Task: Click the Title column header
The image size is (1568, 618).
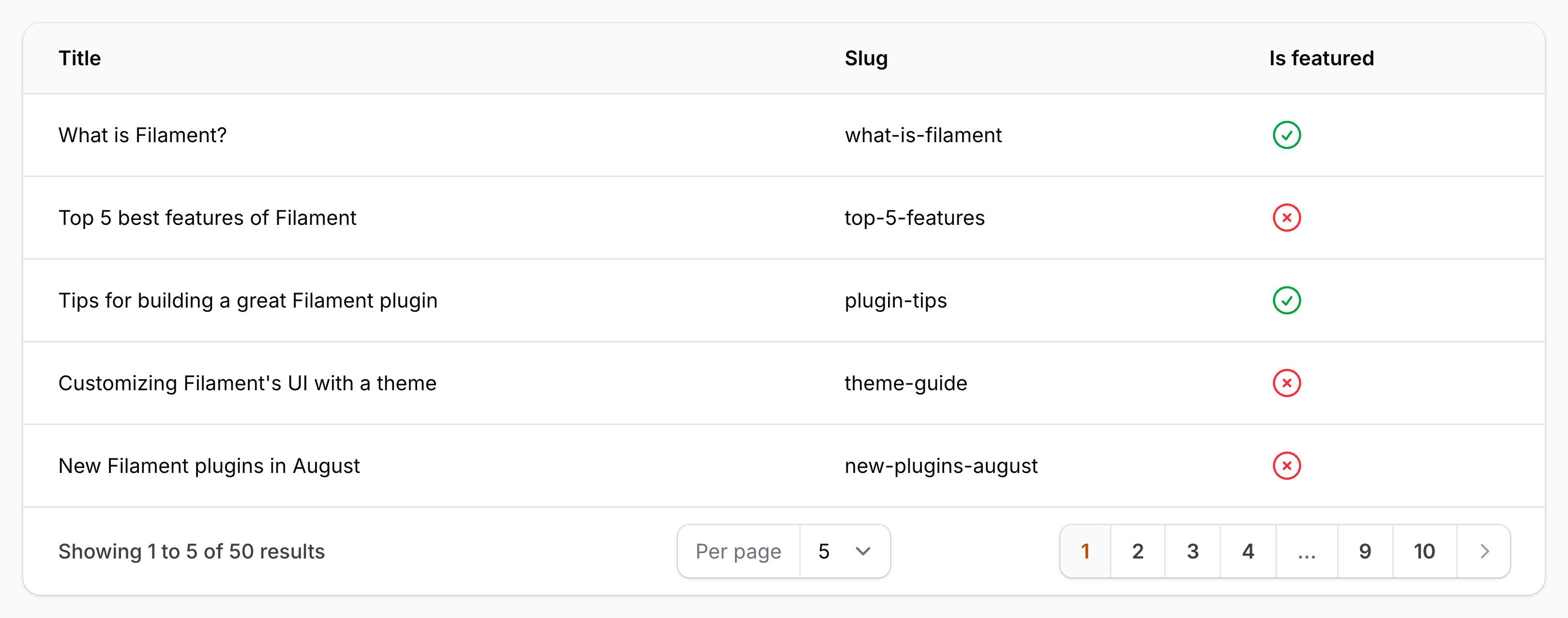Action: click(80, 59)
